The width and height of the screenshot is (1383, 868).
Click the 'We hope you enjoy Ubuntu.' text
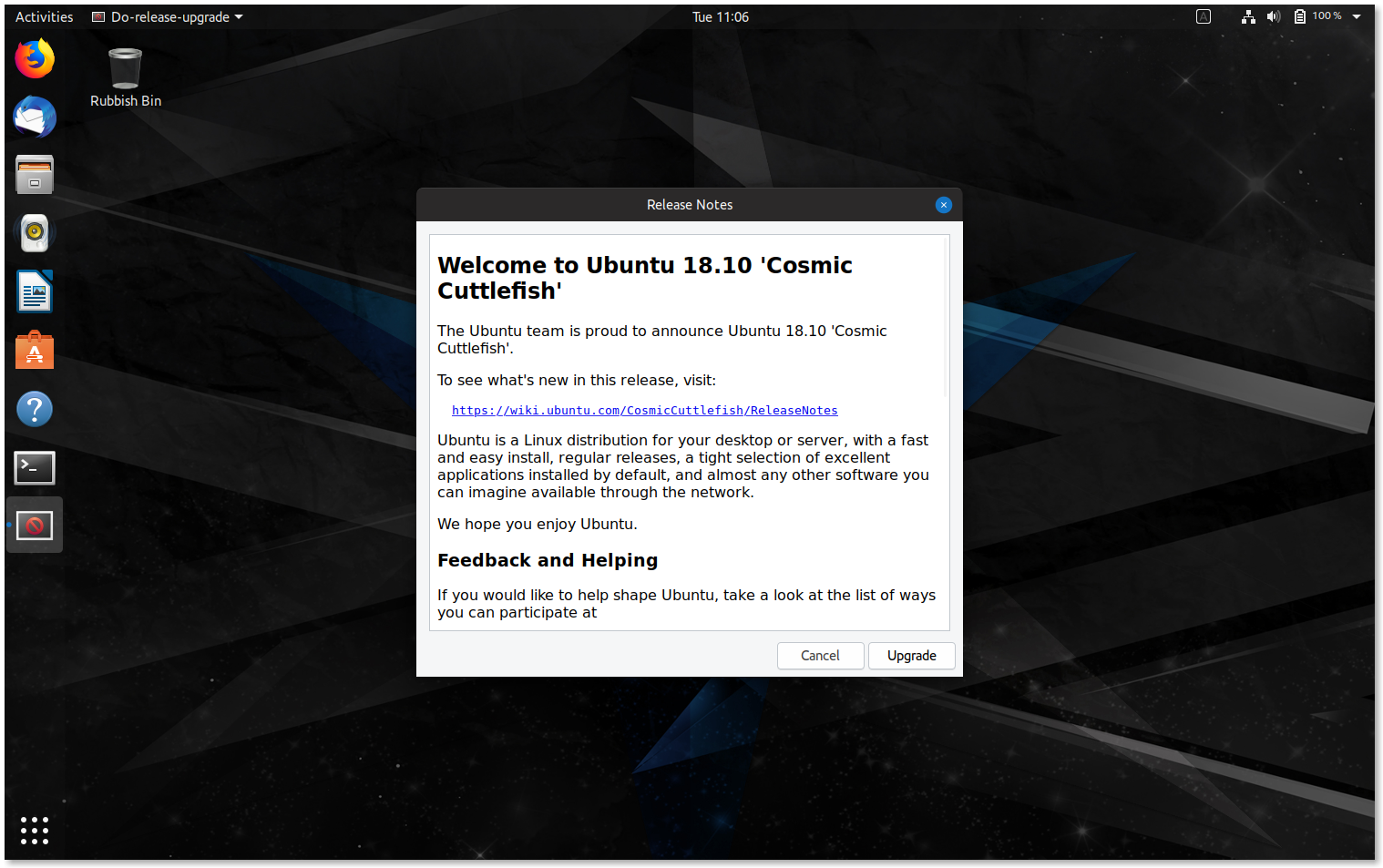(538, 525)
